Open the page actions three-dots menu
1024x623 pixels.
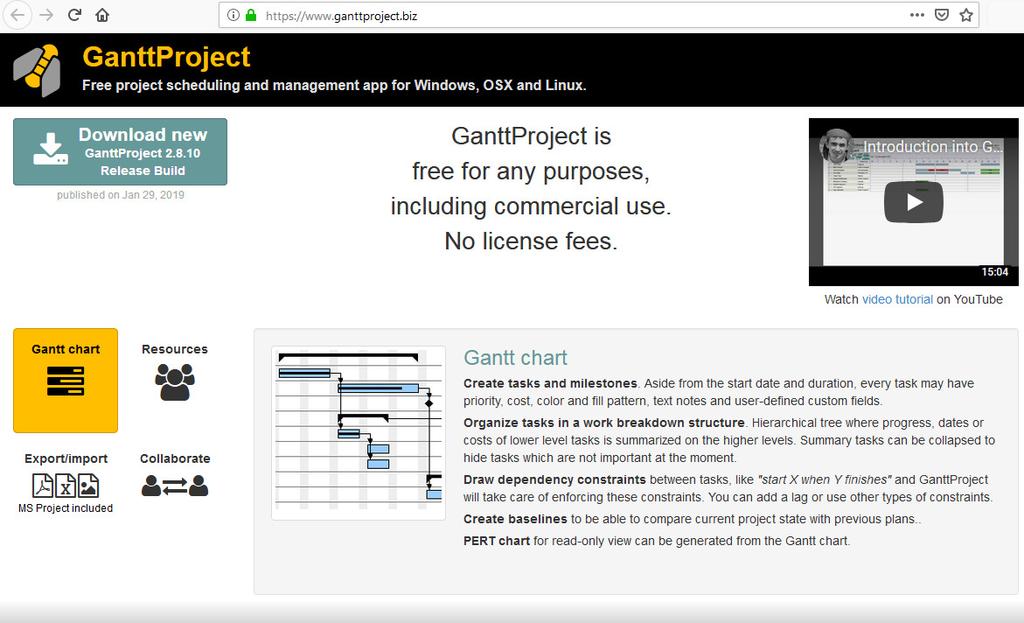(x=917, y=15)
